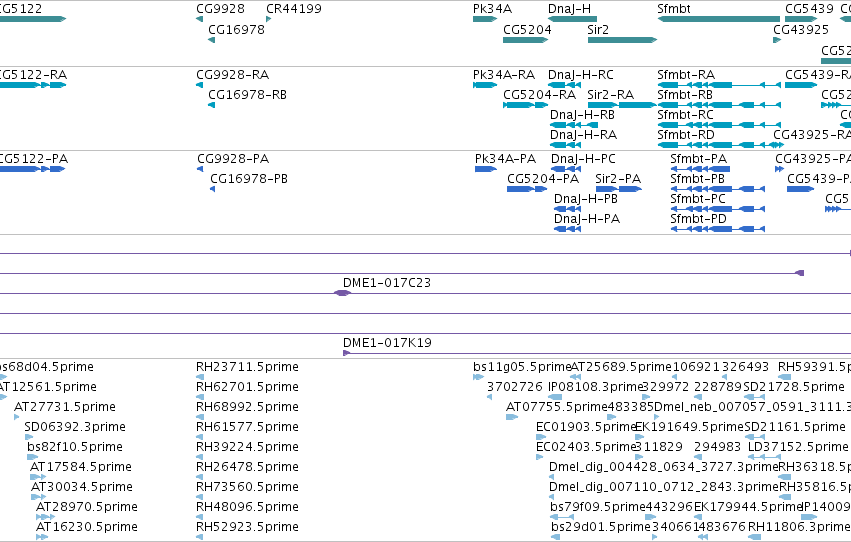The image size is (851, 542).
Task: Select the CR44199 gene feature
Action: pyautogui.click(x=268, y=19)
